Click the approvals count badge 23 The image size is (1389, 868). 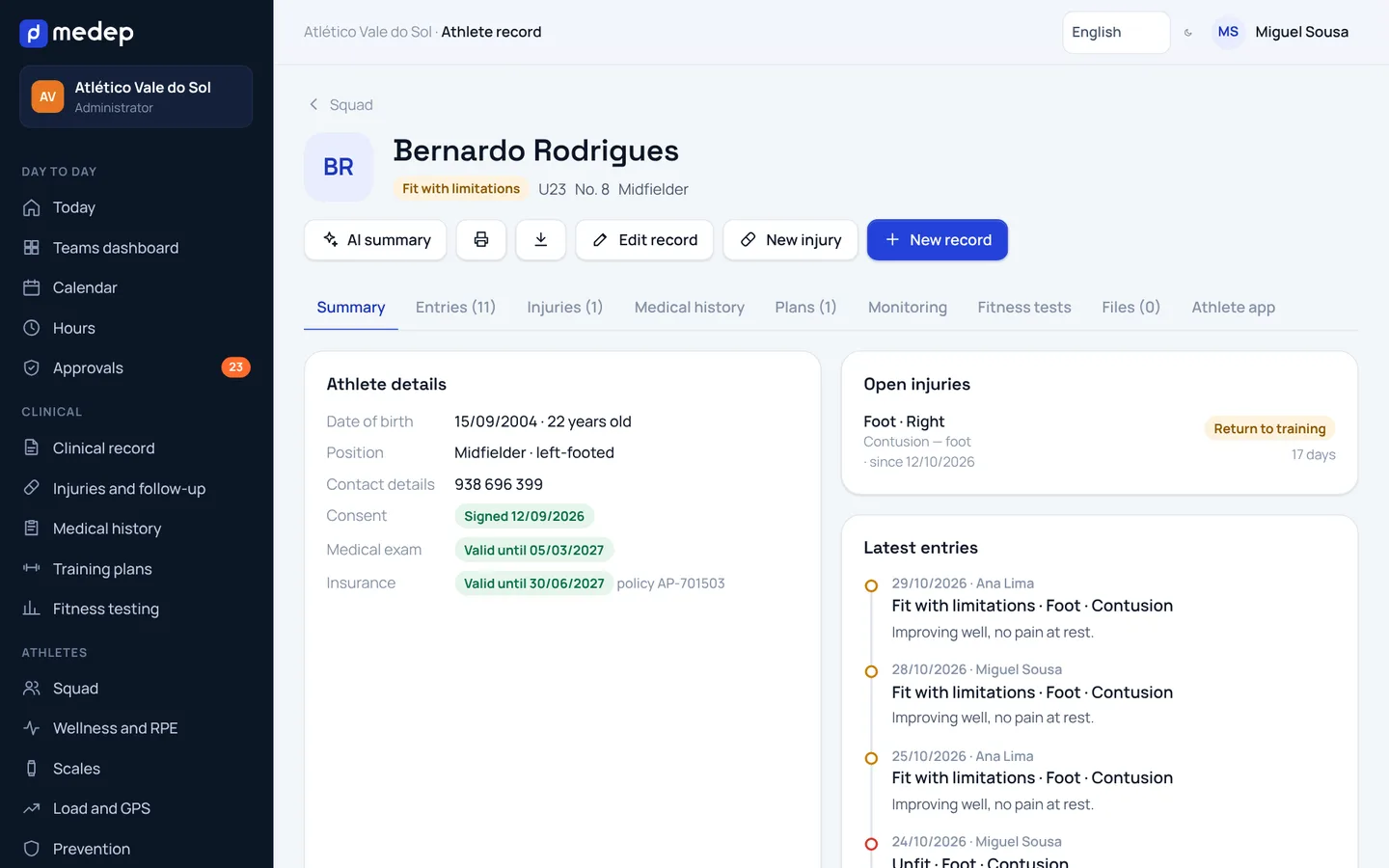236,367
